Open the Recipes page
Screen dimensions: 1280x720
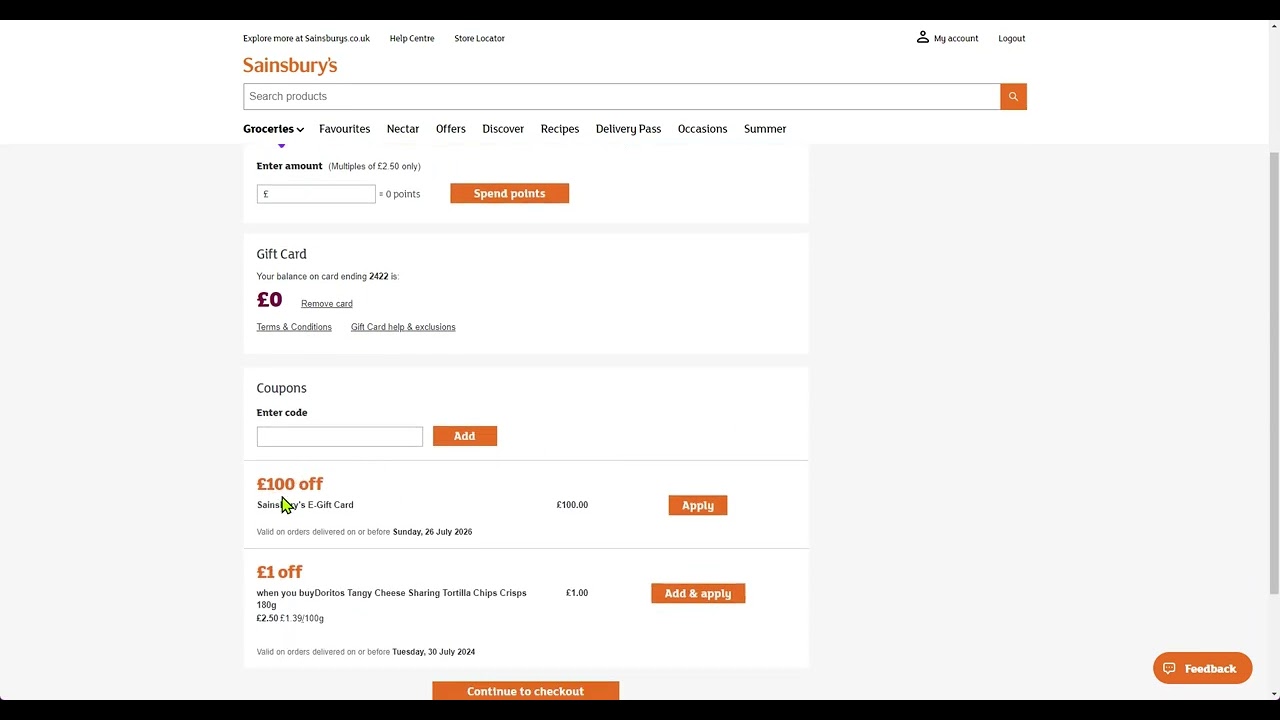click(x=560, y=129)
